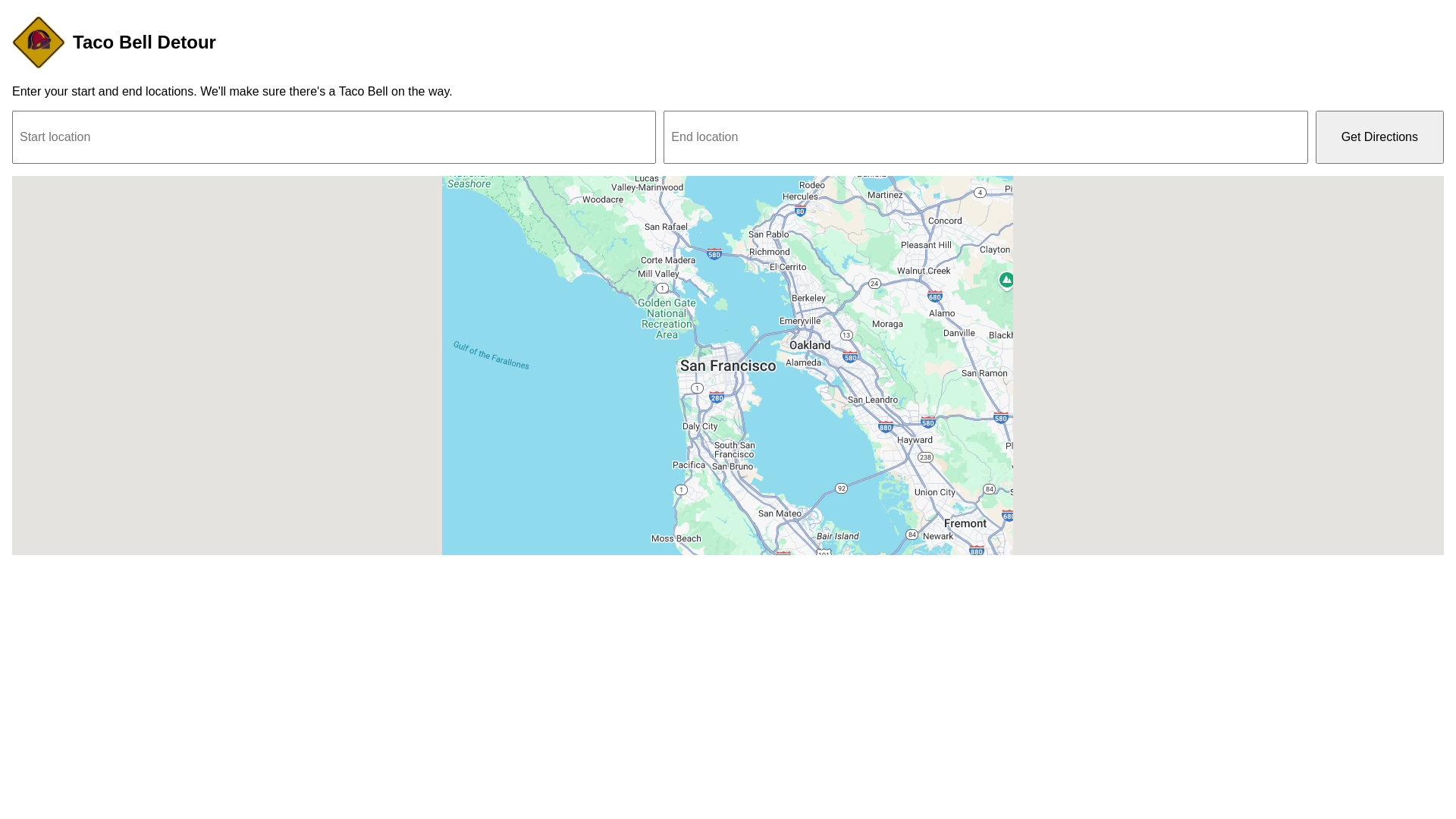Screen dimensions: 1456x819
Task: Click the Mill Valley label on map
Action: [x=658, y=275]
